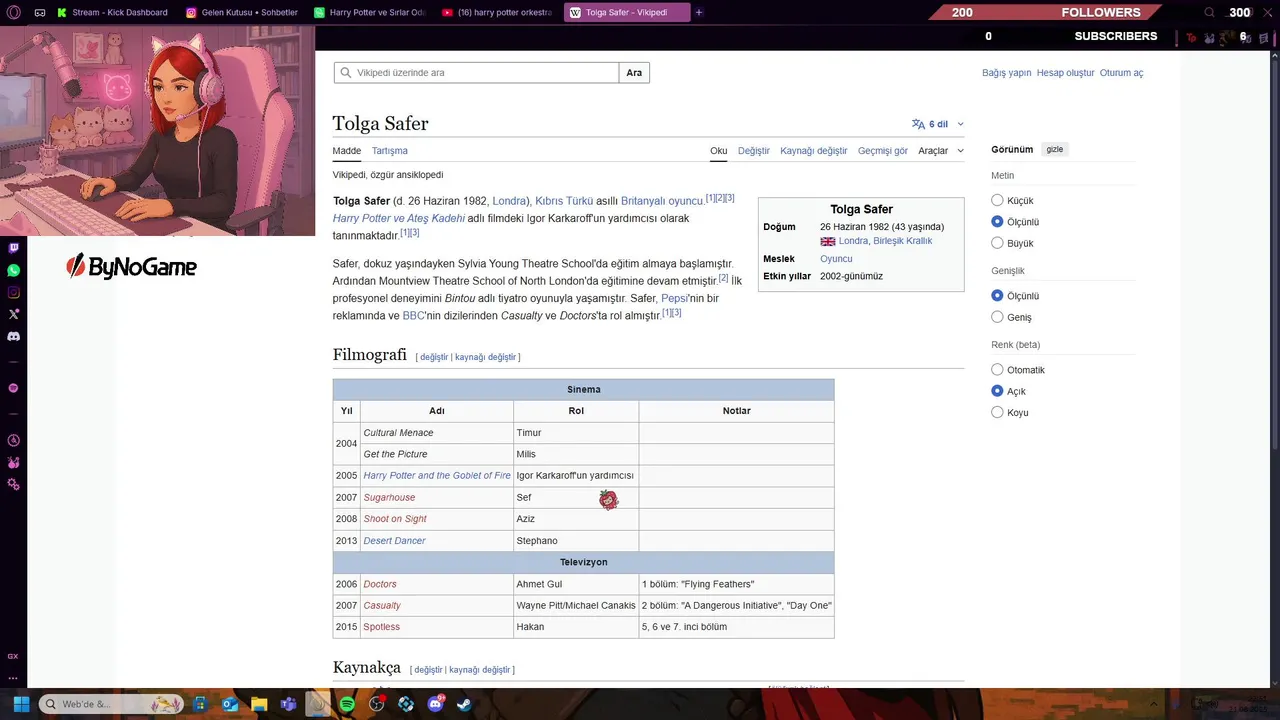Click the Opera GX menu logo
Viewport: 1280px width, 720px height.
point(13,12)
